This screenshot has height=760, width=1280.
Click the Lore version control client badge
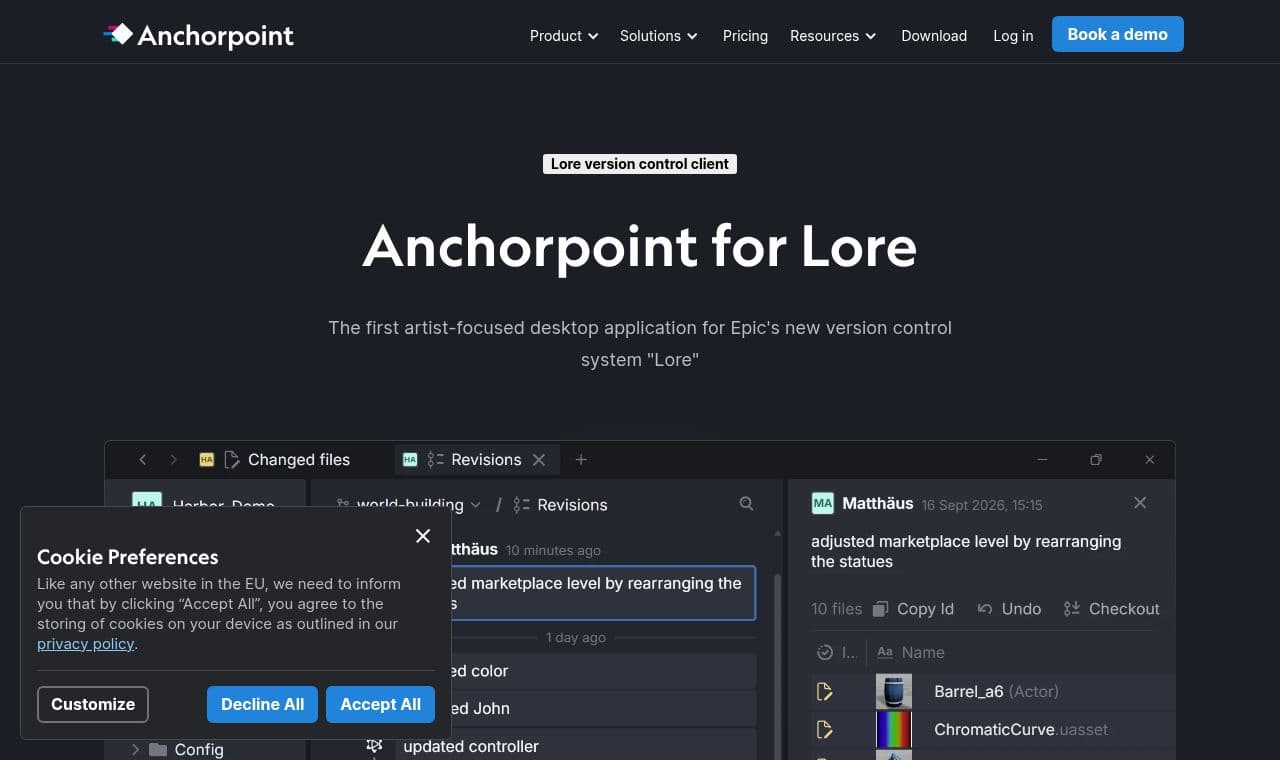(640, 164)
